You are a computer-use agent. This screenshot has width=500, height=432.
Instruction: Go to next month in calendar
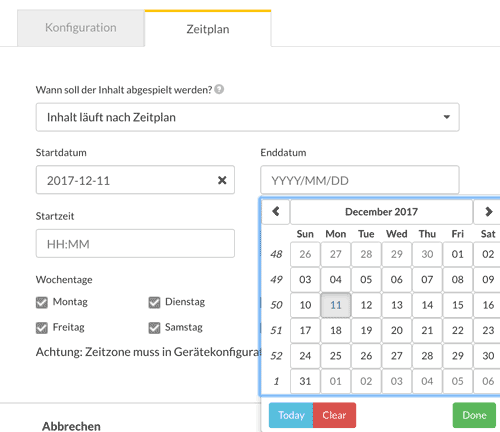(x=488, y=212)
